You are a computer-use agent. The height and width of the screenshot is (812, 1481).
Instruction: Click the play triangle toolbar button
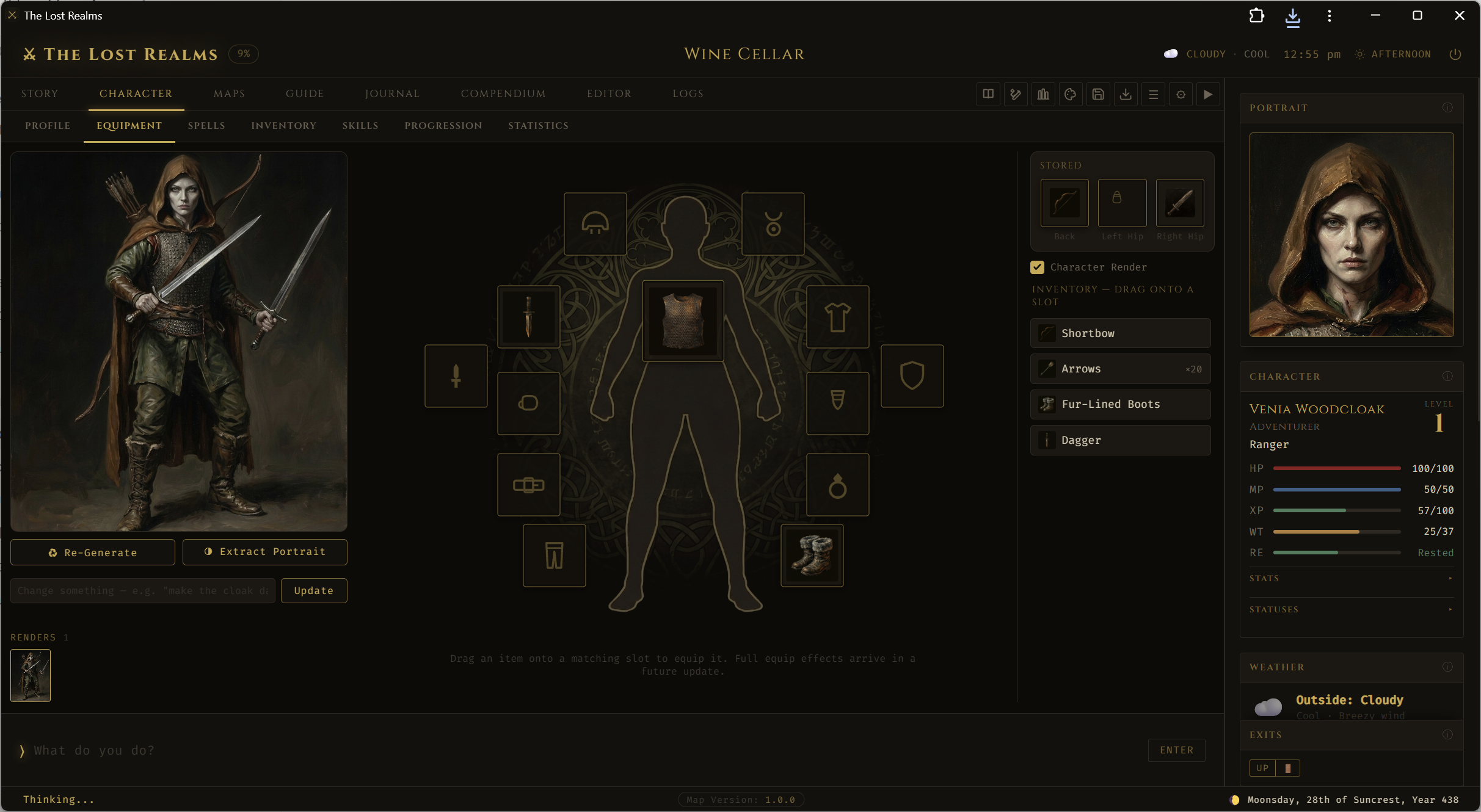1208,94
